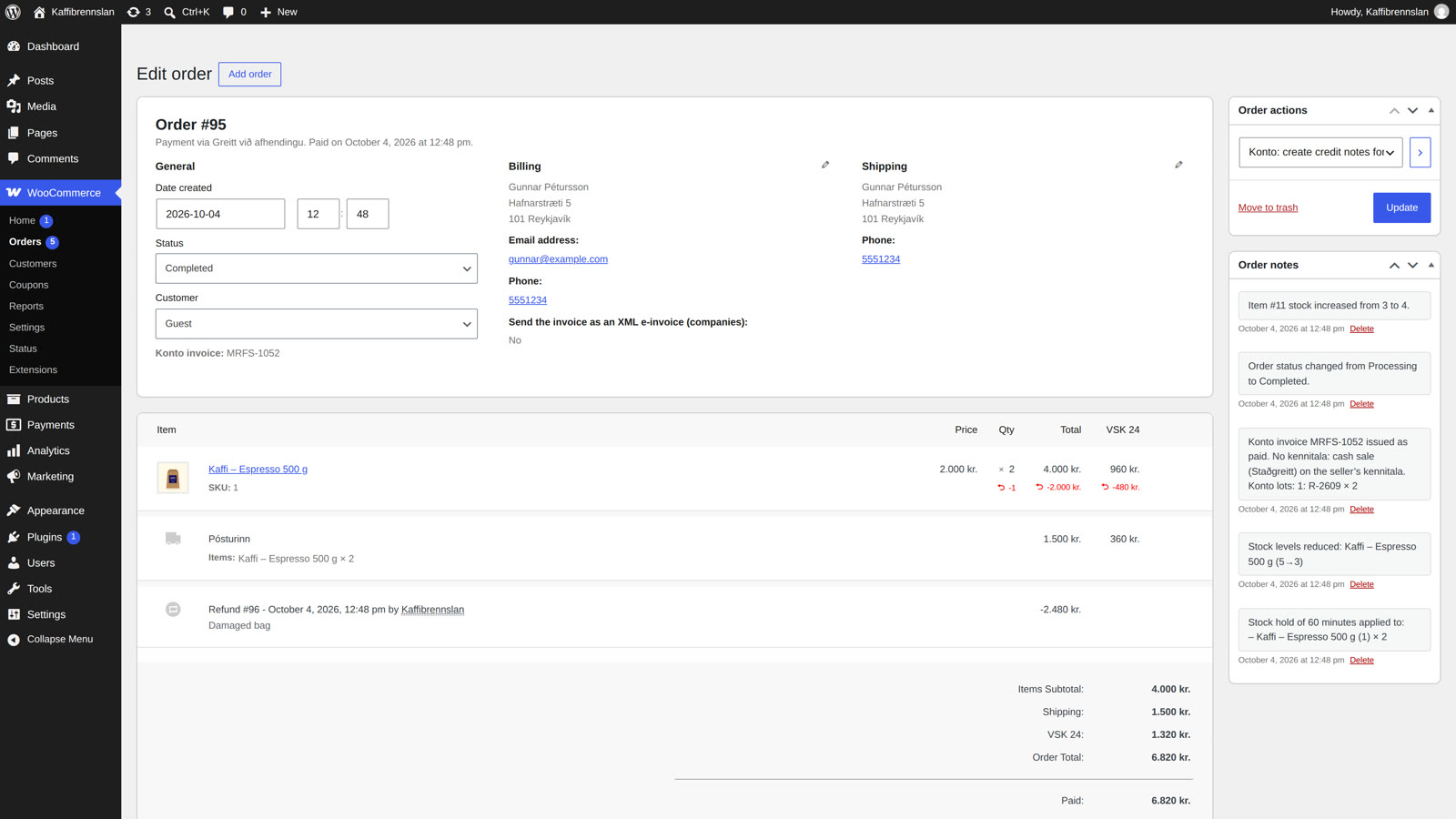The width and height of the screenshot is (1456, 819).
Task: Click the refund #96 row icon
Action: (173, 609)
